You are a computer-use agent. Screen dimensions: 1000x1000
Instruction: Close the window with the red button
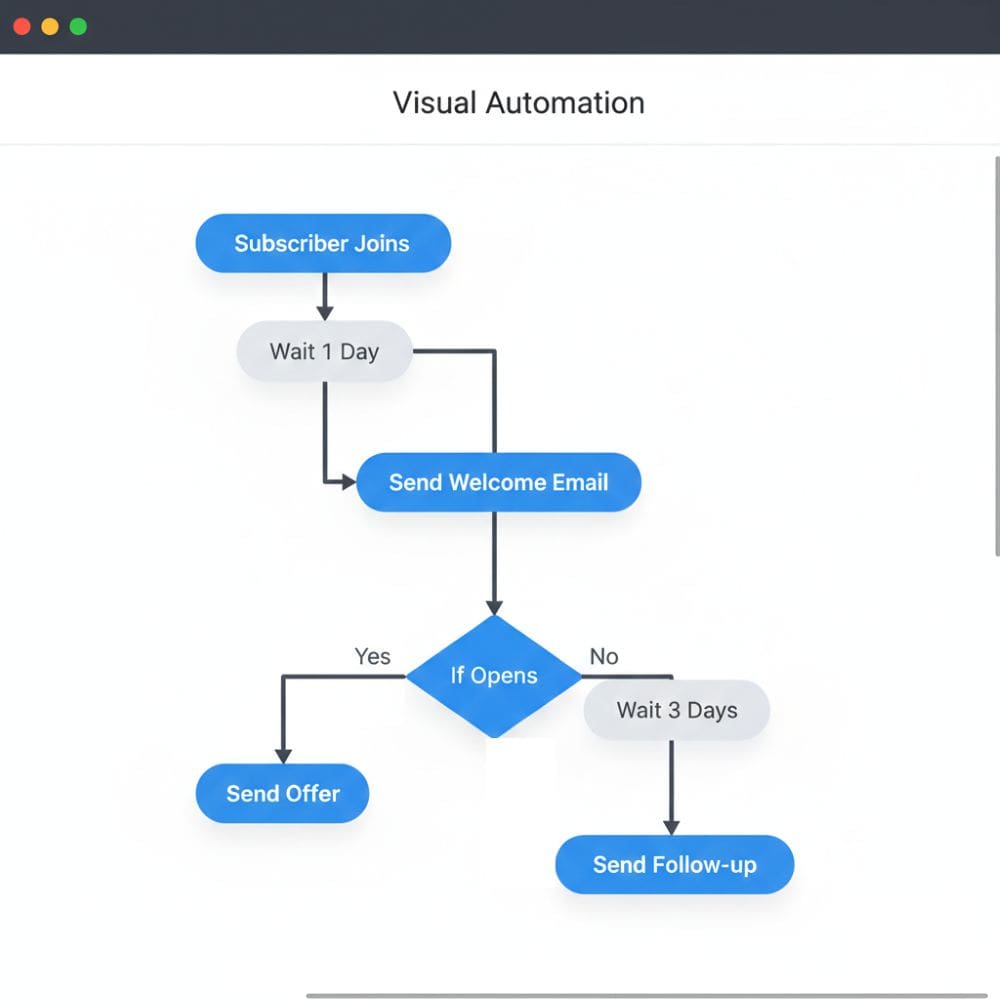pyautogui.click(x=22, y=27)
